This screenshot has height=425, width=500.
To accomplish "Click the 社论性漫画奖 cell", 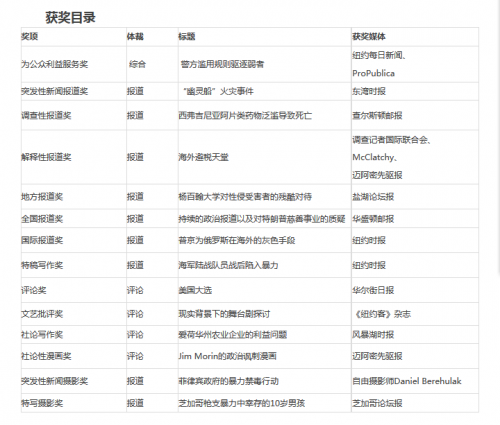I will click(x=46, y=356).
